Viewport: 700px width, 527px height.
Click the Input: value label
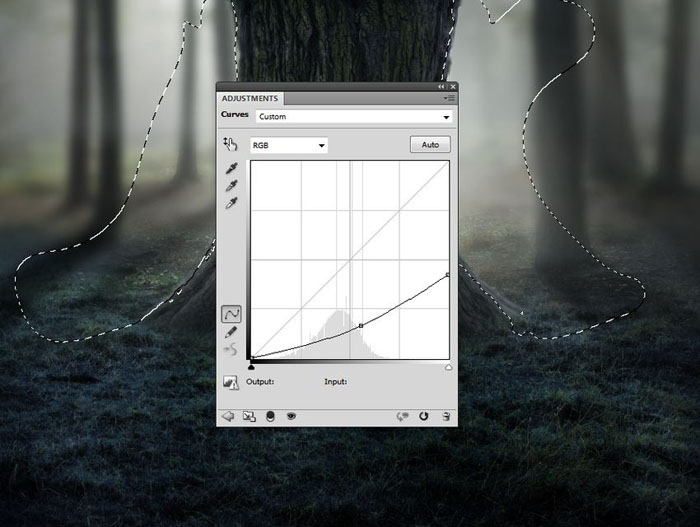pyautogui.click(x=336, y=382)
